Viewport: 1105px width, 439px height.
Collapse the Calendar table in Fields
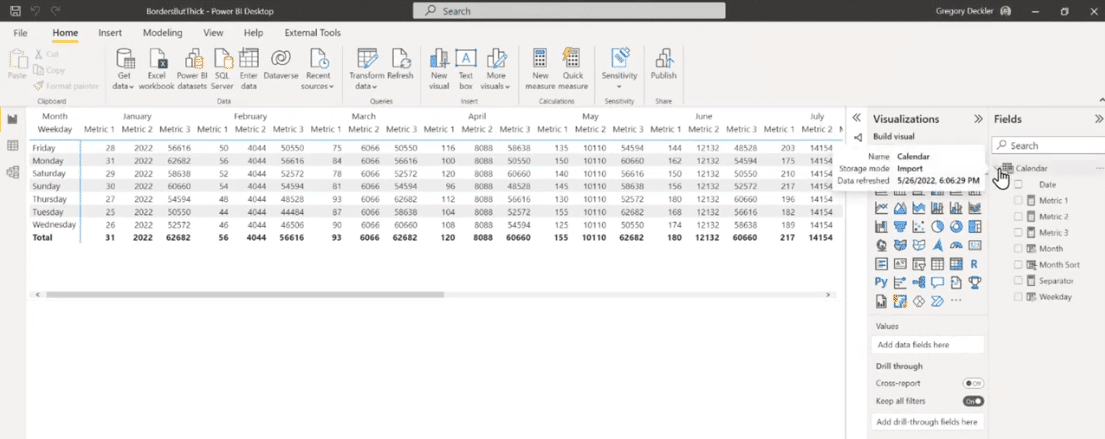coord(998,168)
